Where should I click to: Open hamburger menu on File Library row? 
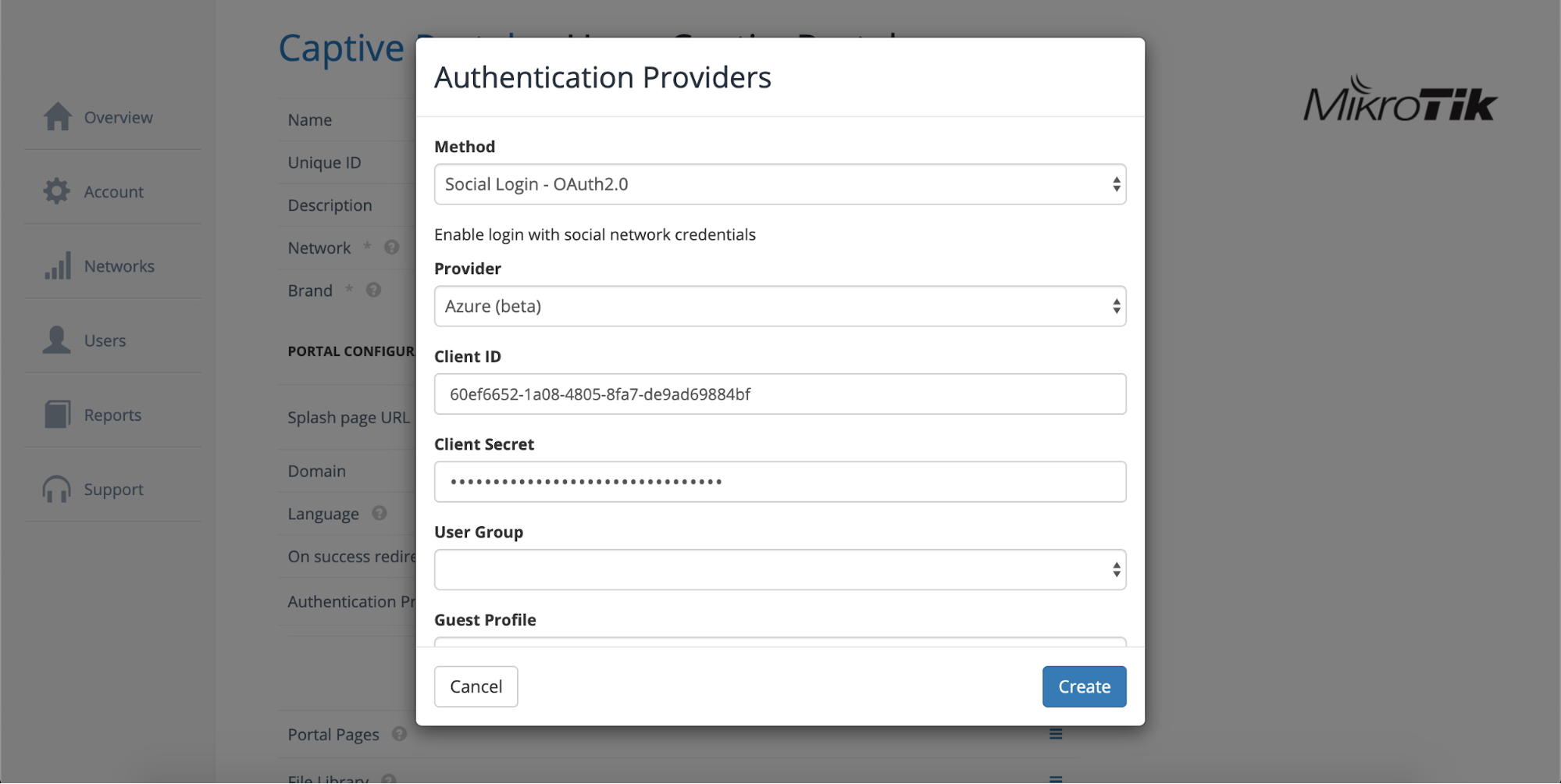click(1055, 778)
